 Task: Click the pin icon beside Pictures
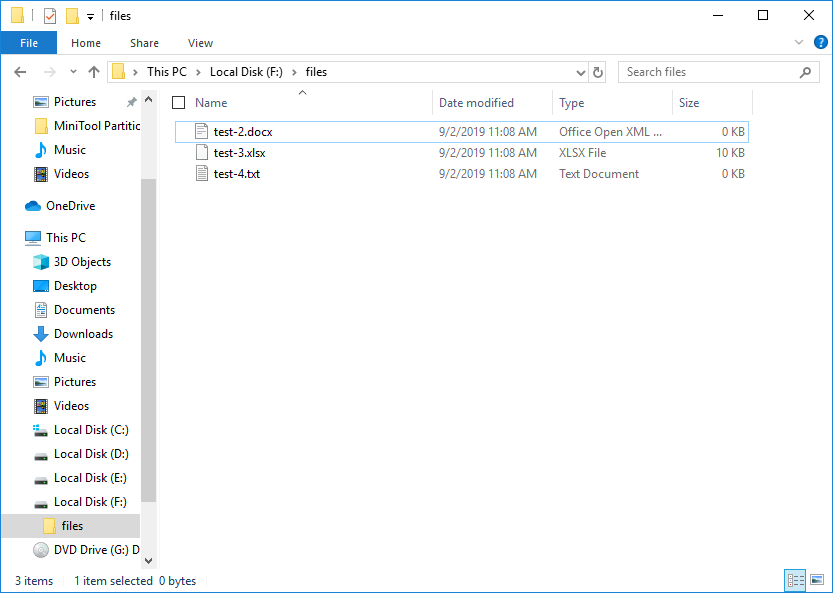coord(131,101)
